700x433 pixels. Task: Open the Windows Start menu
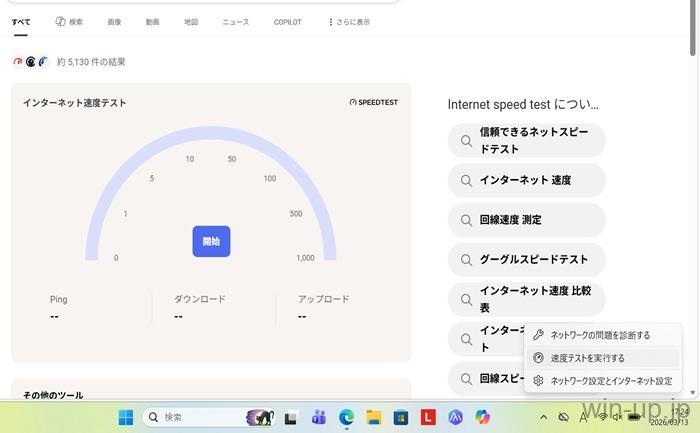click(126, 416)
